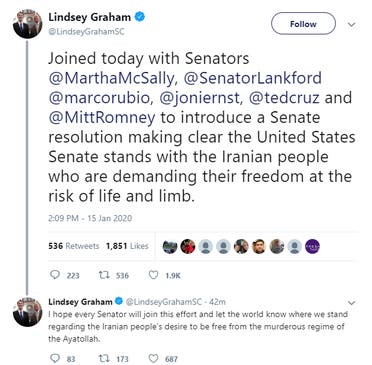372x365 pixels.
Task: Open the chevron menu on the reply tweet
Action: coord(352,303)
